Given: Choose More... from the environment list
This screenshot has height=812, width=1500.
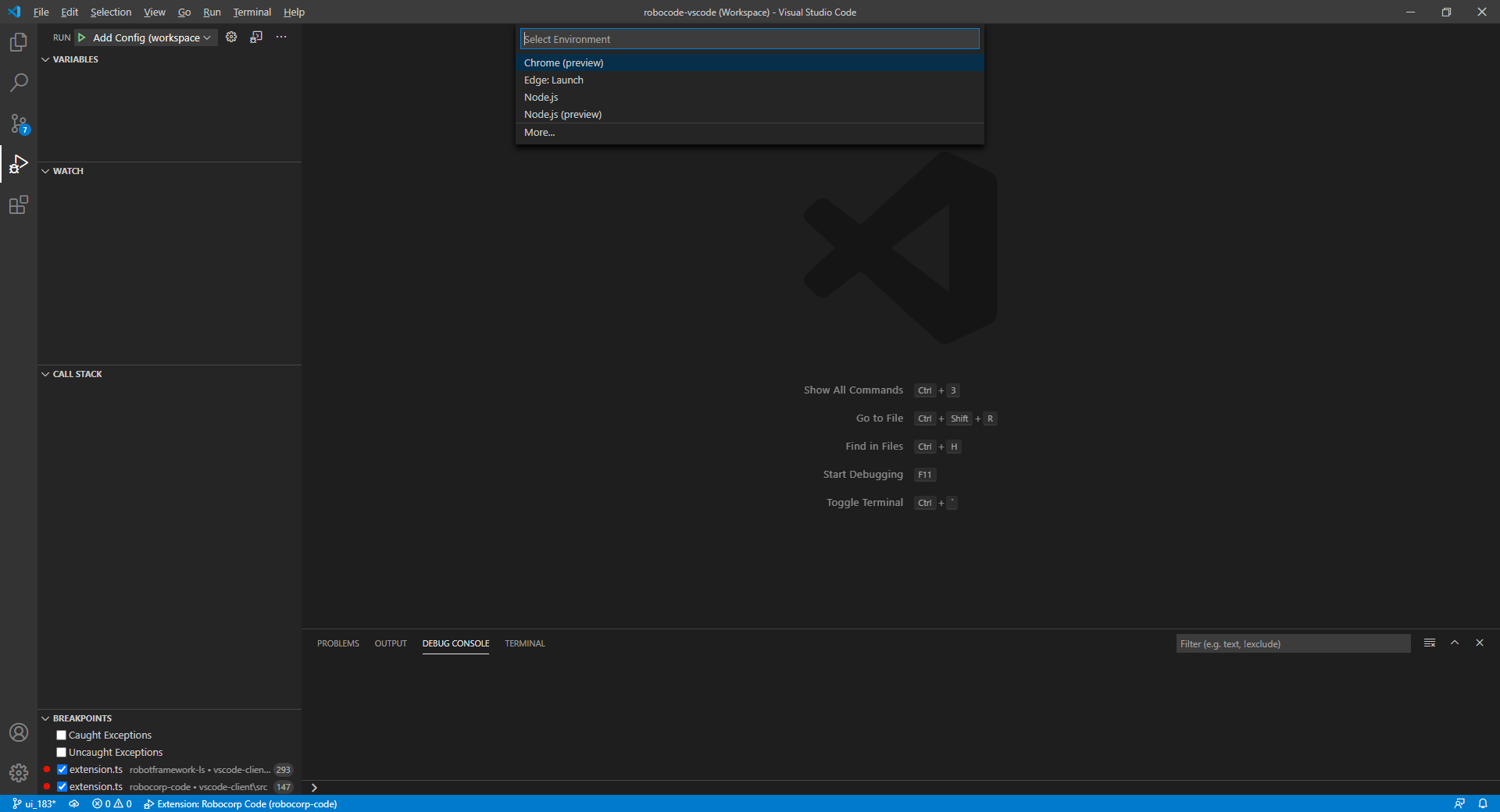Looking at the screenshot, I should pos(539,132).
